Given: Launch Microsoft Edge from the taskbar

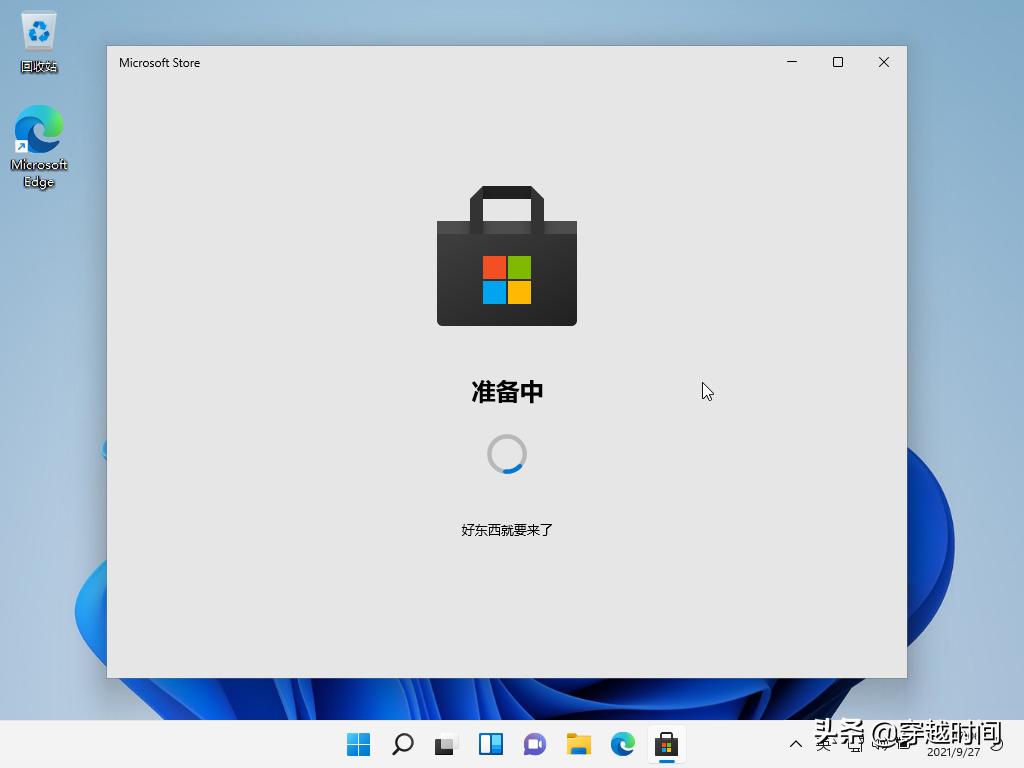Looking at the screenshot, I should (622, 744).
